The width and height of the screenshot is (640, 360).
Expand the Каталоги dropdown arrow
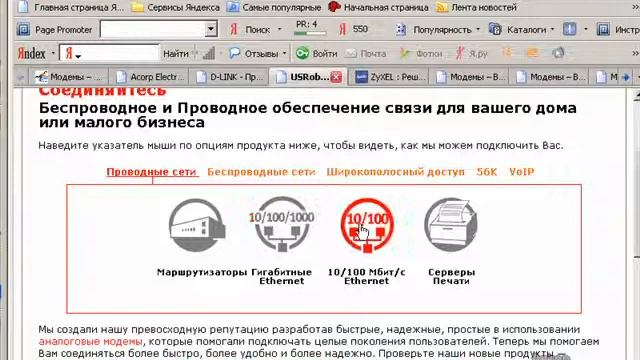tap(553, 29)
